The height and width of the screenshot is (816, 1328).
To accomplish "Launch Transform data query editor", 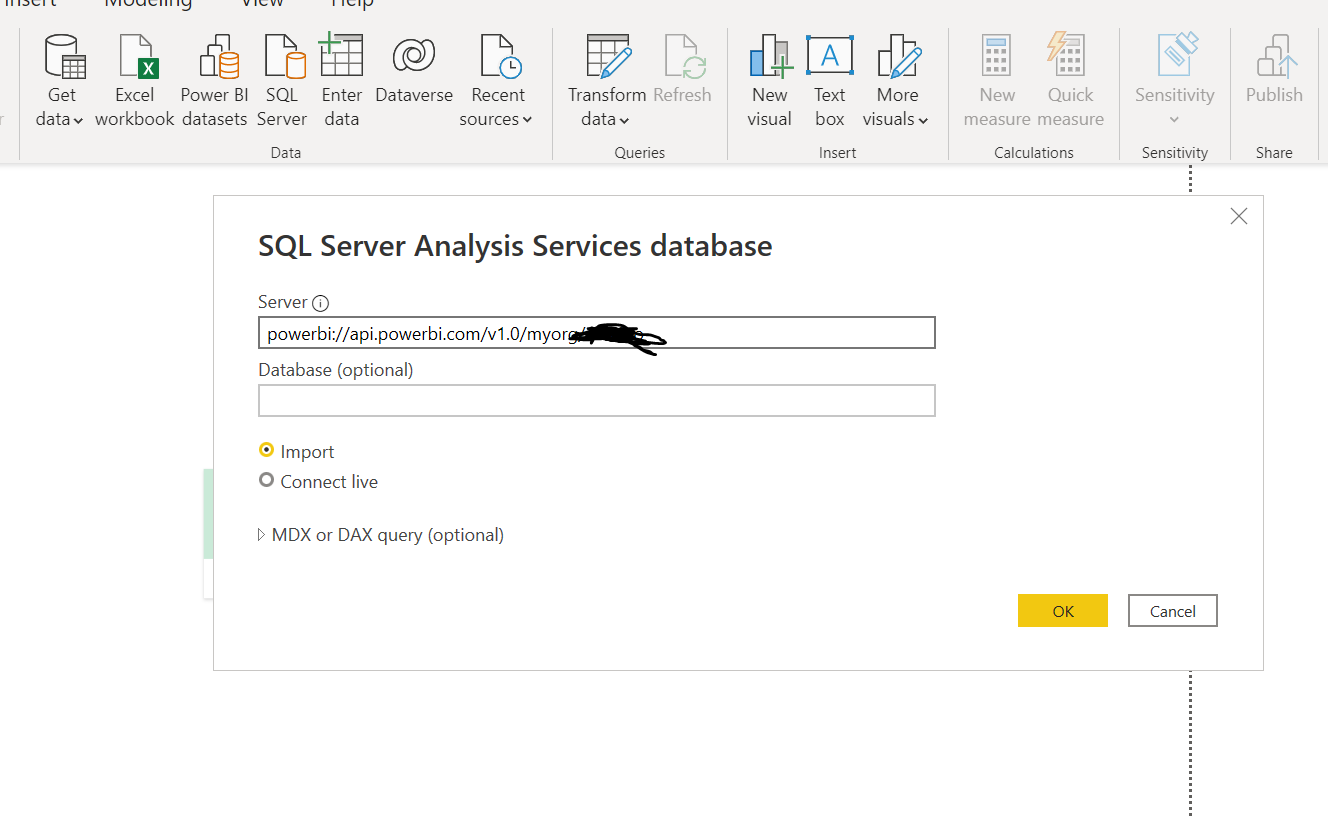I will 607,82.
